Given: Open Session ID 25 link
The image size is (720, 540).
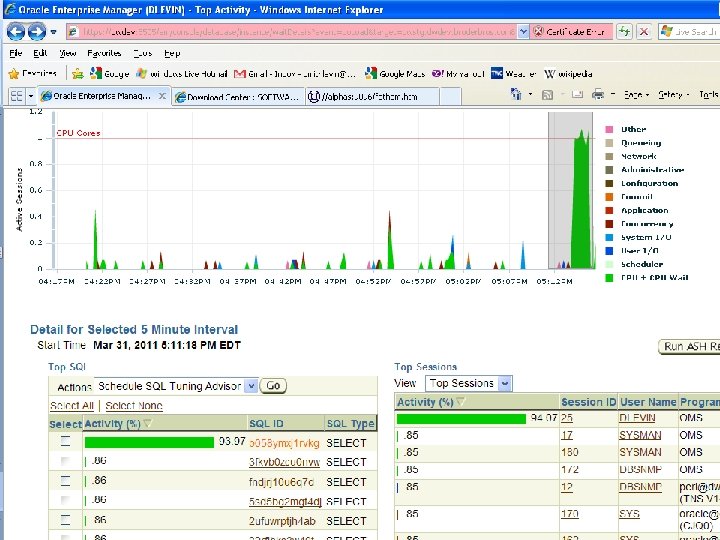Looking at the screenshot, I should (567, 418).
